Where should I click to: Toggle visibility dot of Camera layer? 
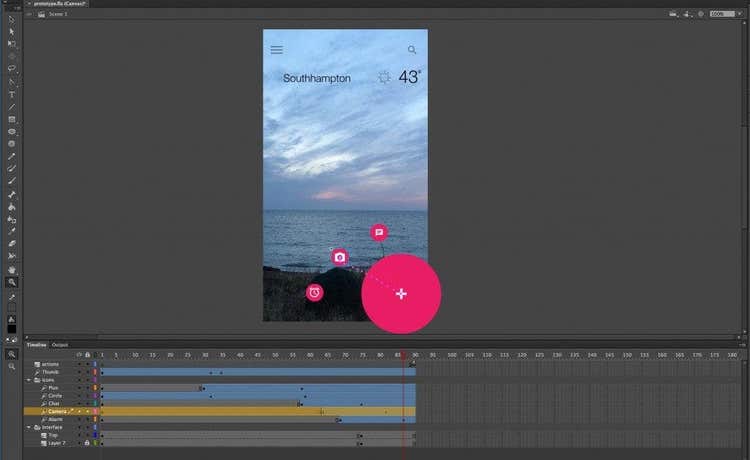(79, 411)
